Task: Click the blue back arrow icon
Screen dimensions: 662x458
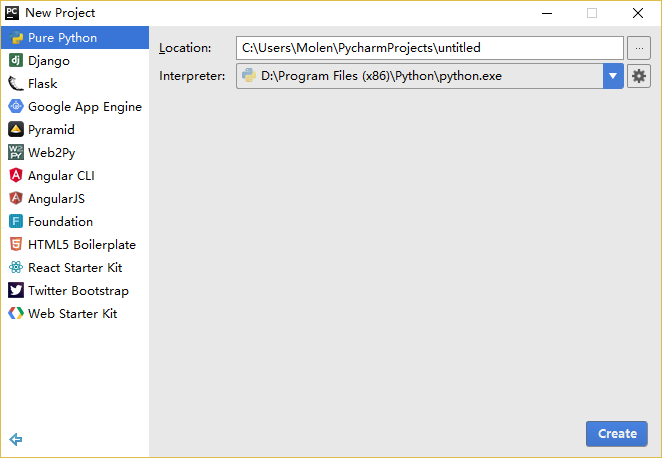Action: point(16,439)
